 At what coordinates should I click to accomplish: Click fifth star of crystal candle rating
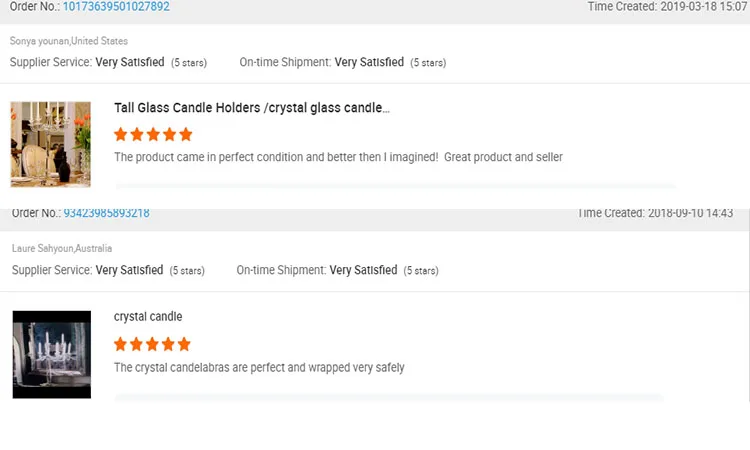pos(184,344)
